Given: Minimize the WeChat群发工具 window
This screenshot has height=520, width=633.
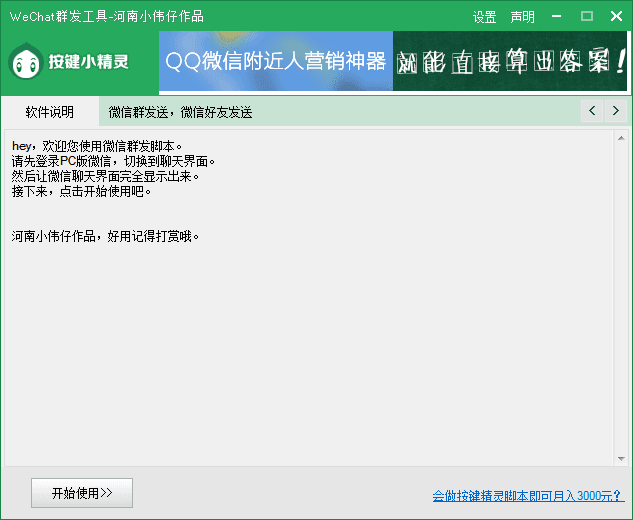Looking at the screenshot, I should [557, 17].
